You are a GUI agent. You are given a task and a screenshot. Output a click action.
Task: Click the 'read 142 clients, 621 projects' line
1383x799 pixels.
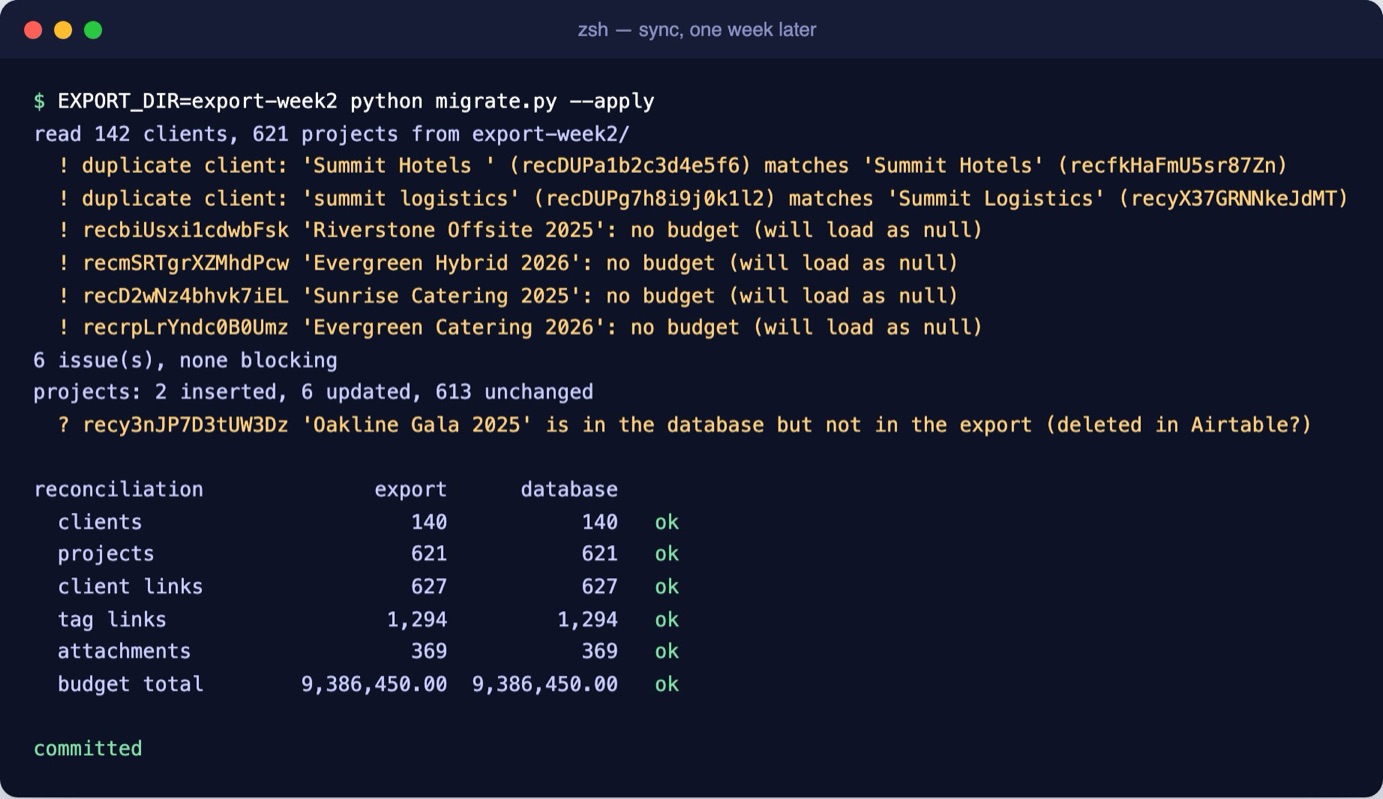click(332, 134)
